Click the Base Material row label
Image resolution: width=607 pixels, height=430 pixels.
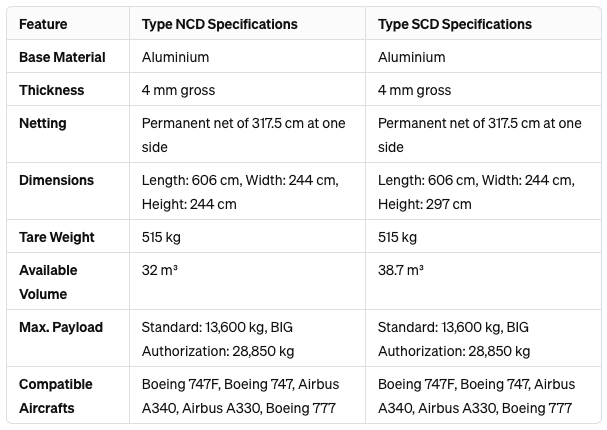coord(62,57)
